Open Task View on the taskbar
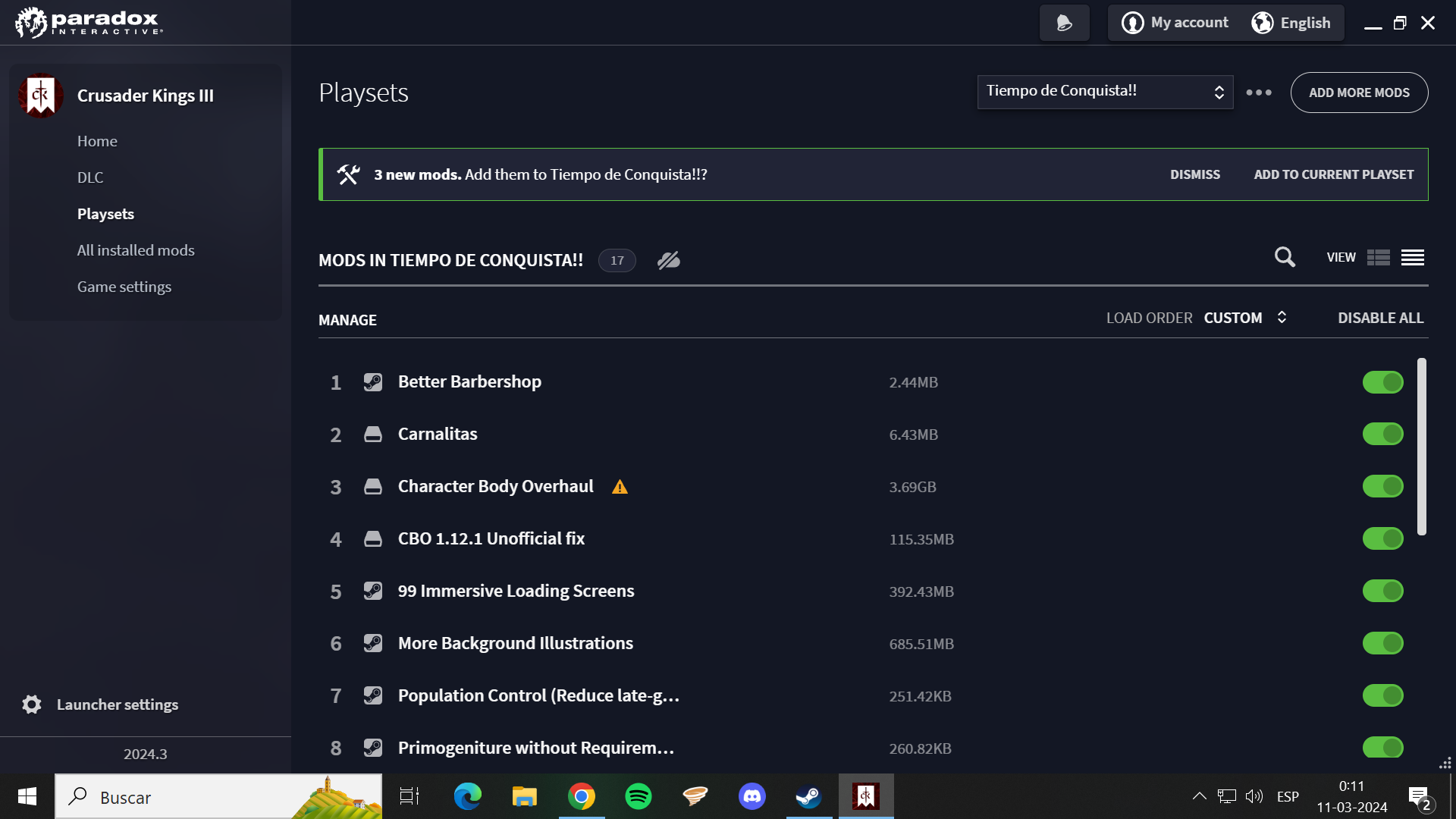 pos(409,796)
